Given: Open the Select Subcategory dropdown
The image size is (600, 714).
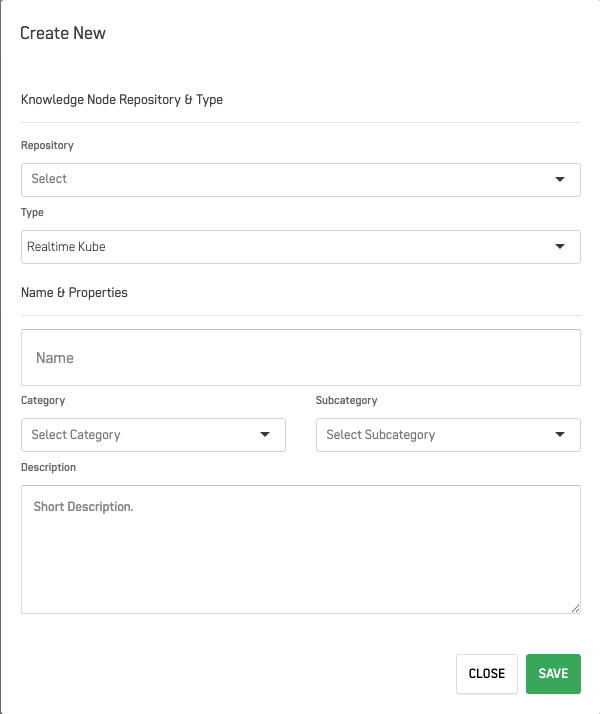Looking at the screenshot, I should [448, 435].
